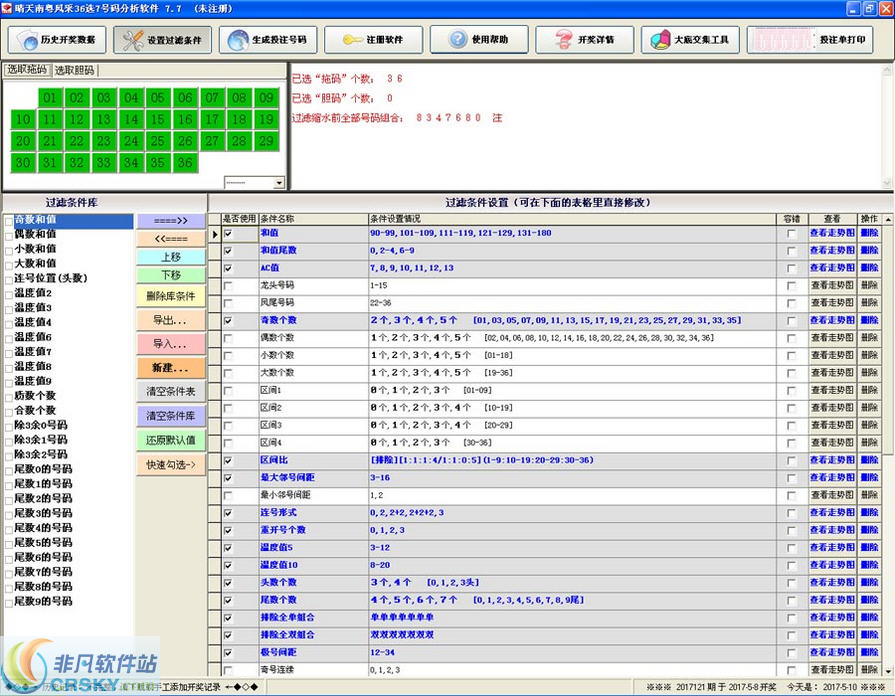
Task: Switch to the 选取胆码 tab
Action: [x=75, y=70]
